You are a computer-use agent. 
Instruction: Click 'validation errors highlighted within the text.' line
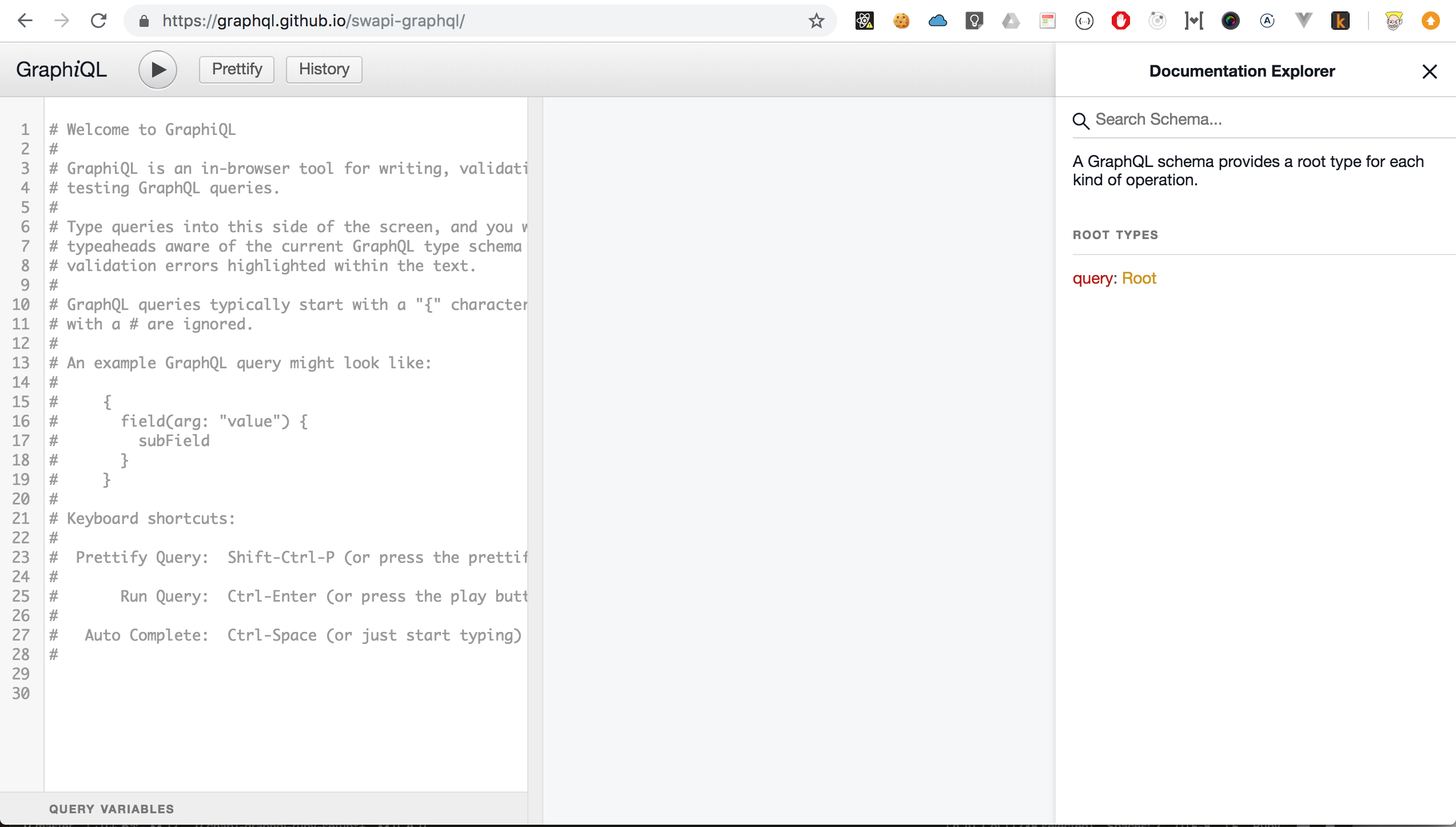[262, 266]
